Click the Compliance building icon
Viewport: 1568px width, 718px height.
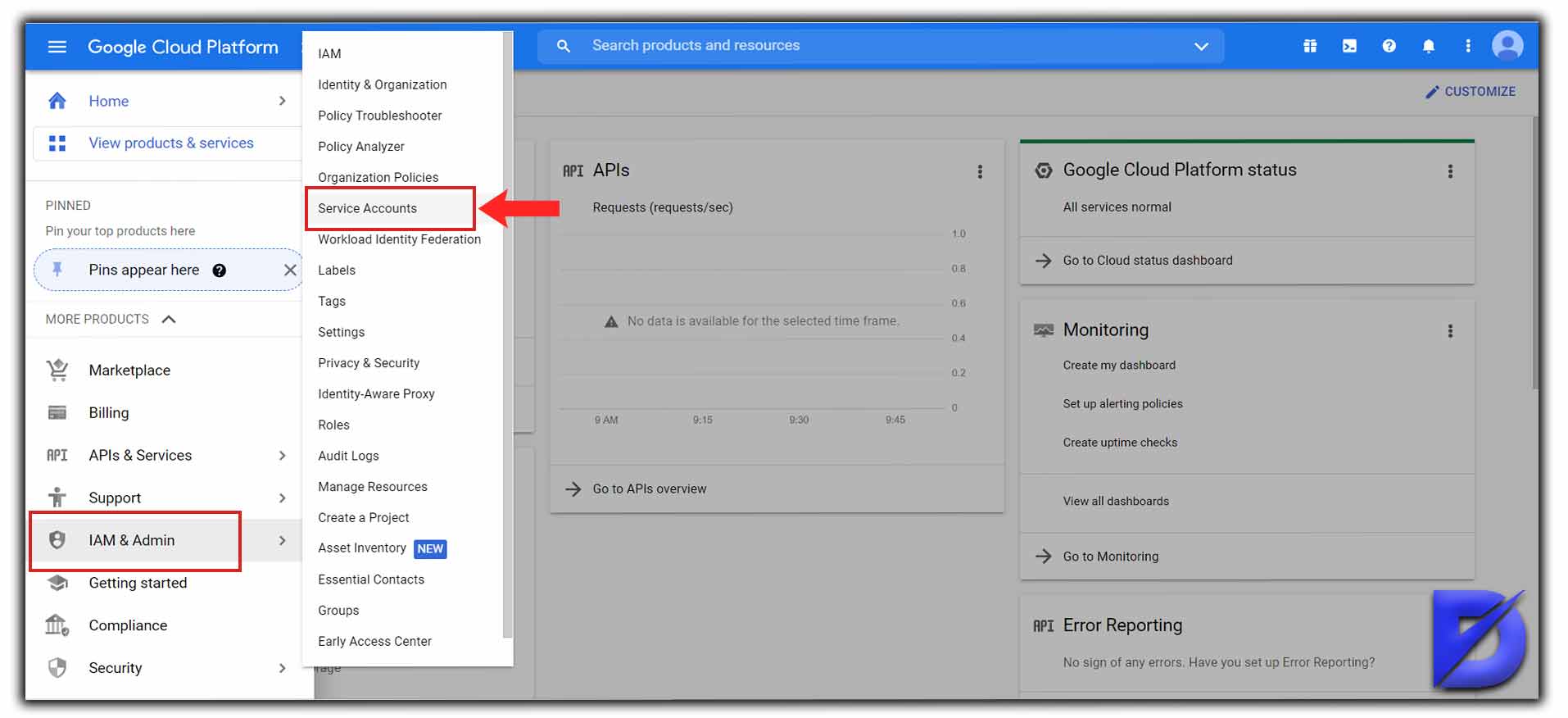click(x=57, y=625)
